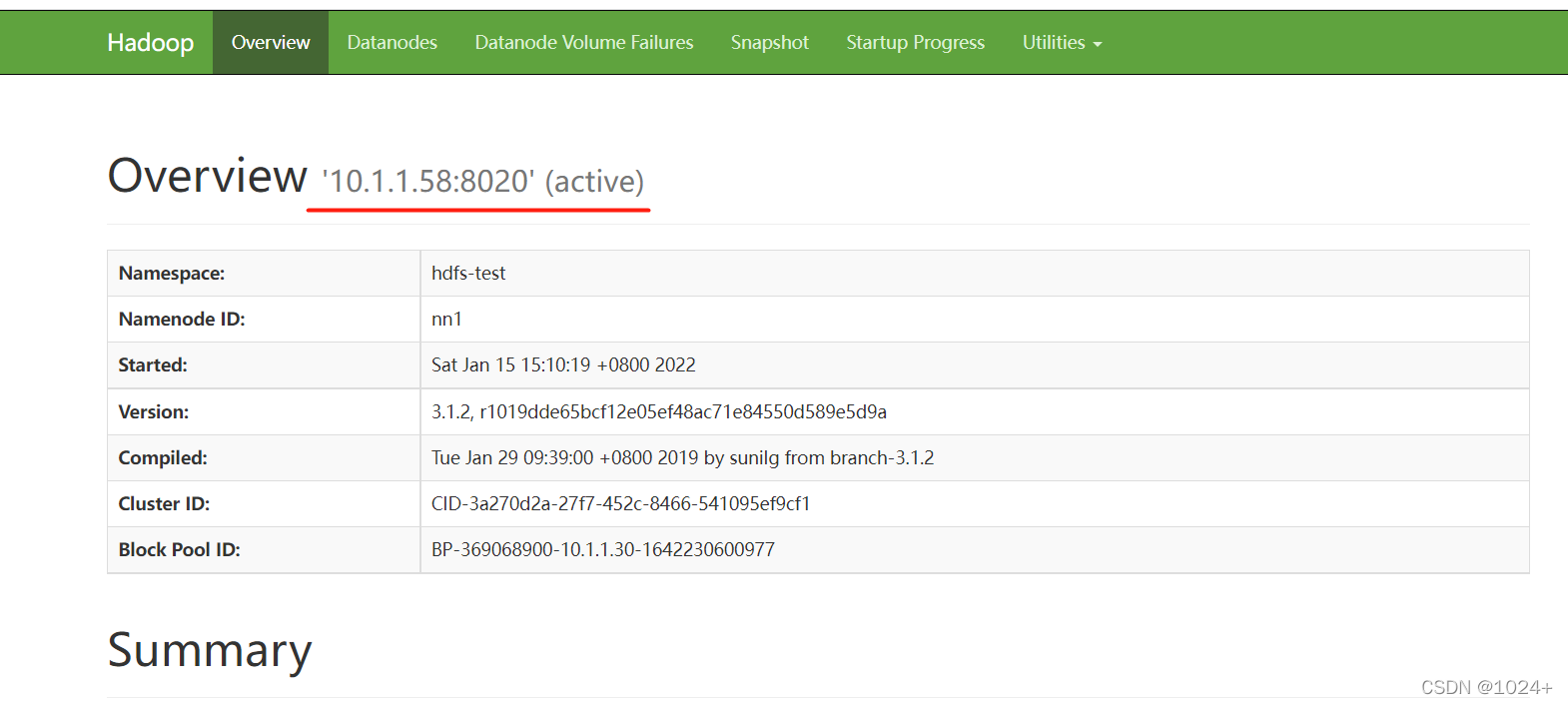Select the nn1 namenode value
This screenshot has width=1568, height=704.
click(446, 320)
